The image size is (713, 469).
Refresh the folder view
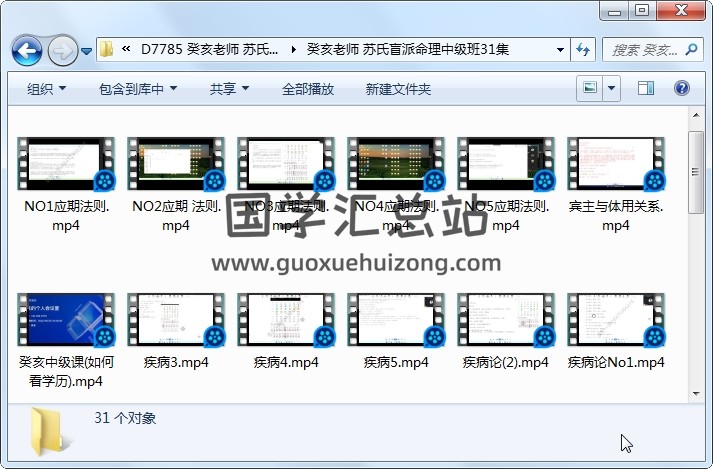(x=582, y=50)
